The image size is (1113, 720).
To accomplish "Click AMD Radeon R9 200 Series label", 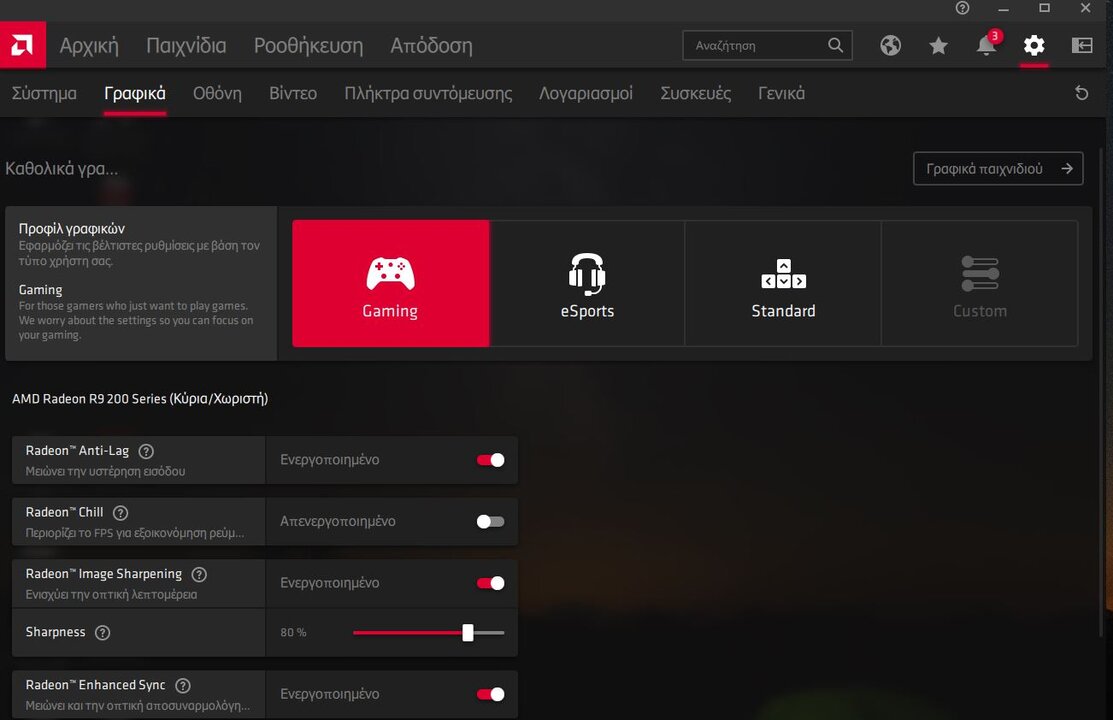I will click(140, 398).
